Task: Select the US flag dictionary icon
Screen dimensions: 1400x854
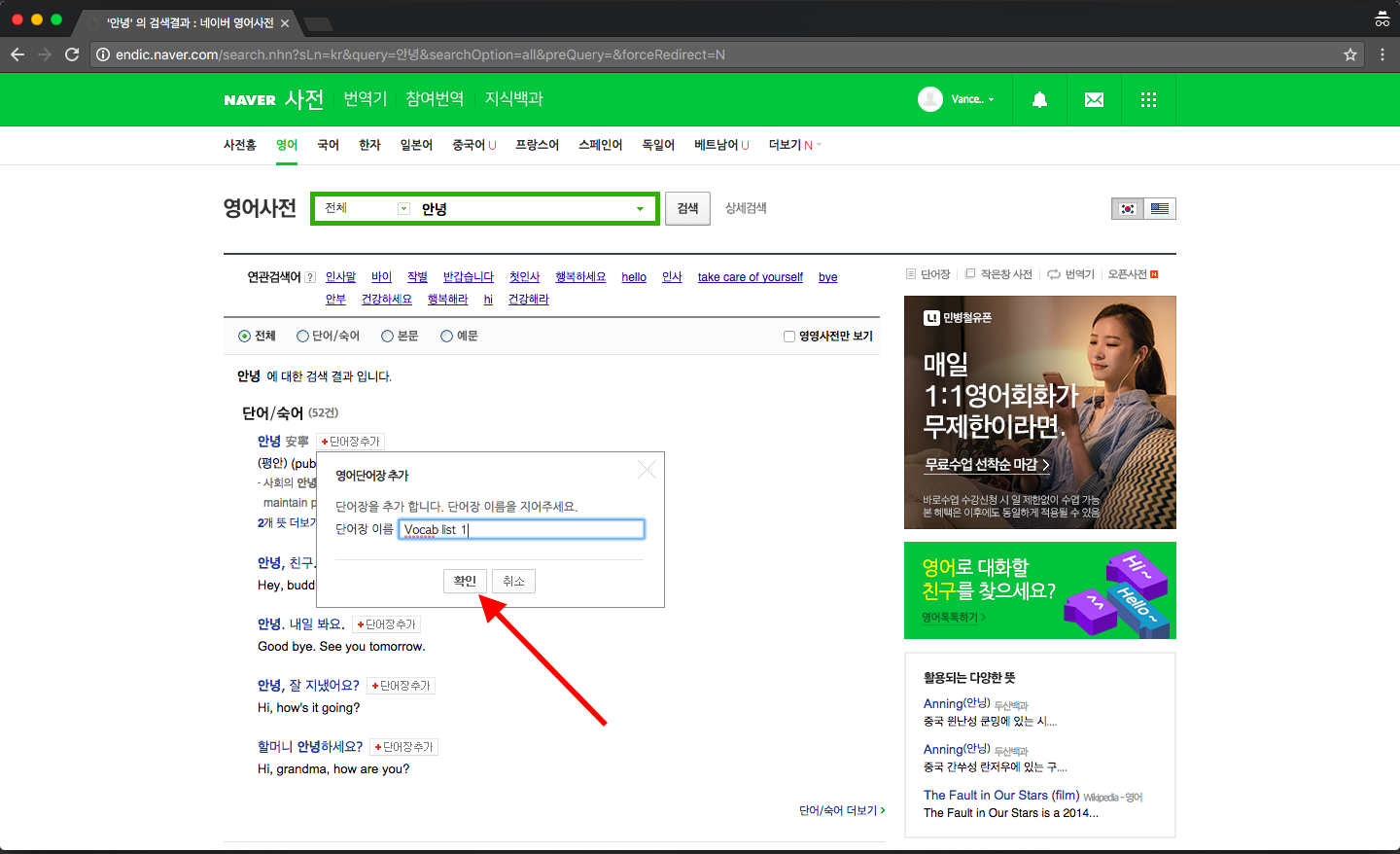Action: [x=1160, y=208]
